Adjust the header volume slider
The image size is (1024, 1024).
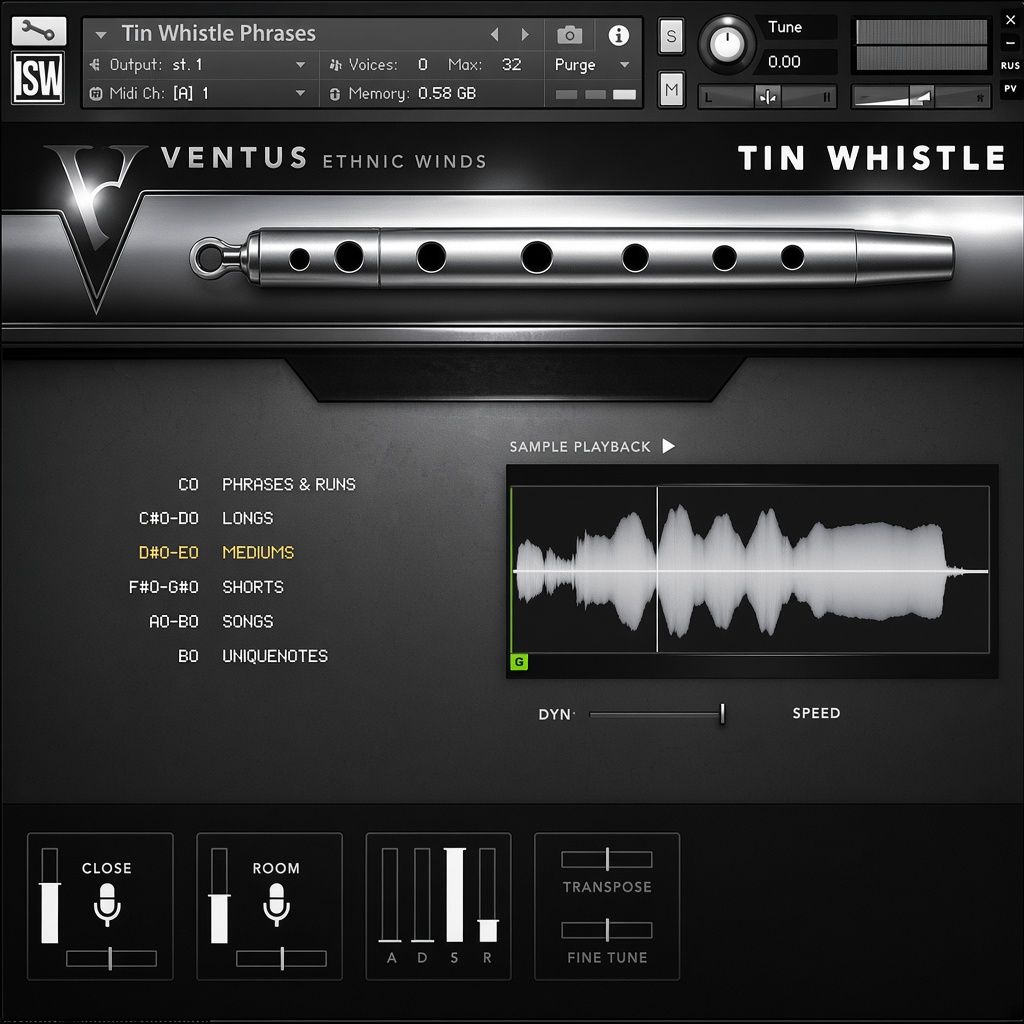pos(920,97)
